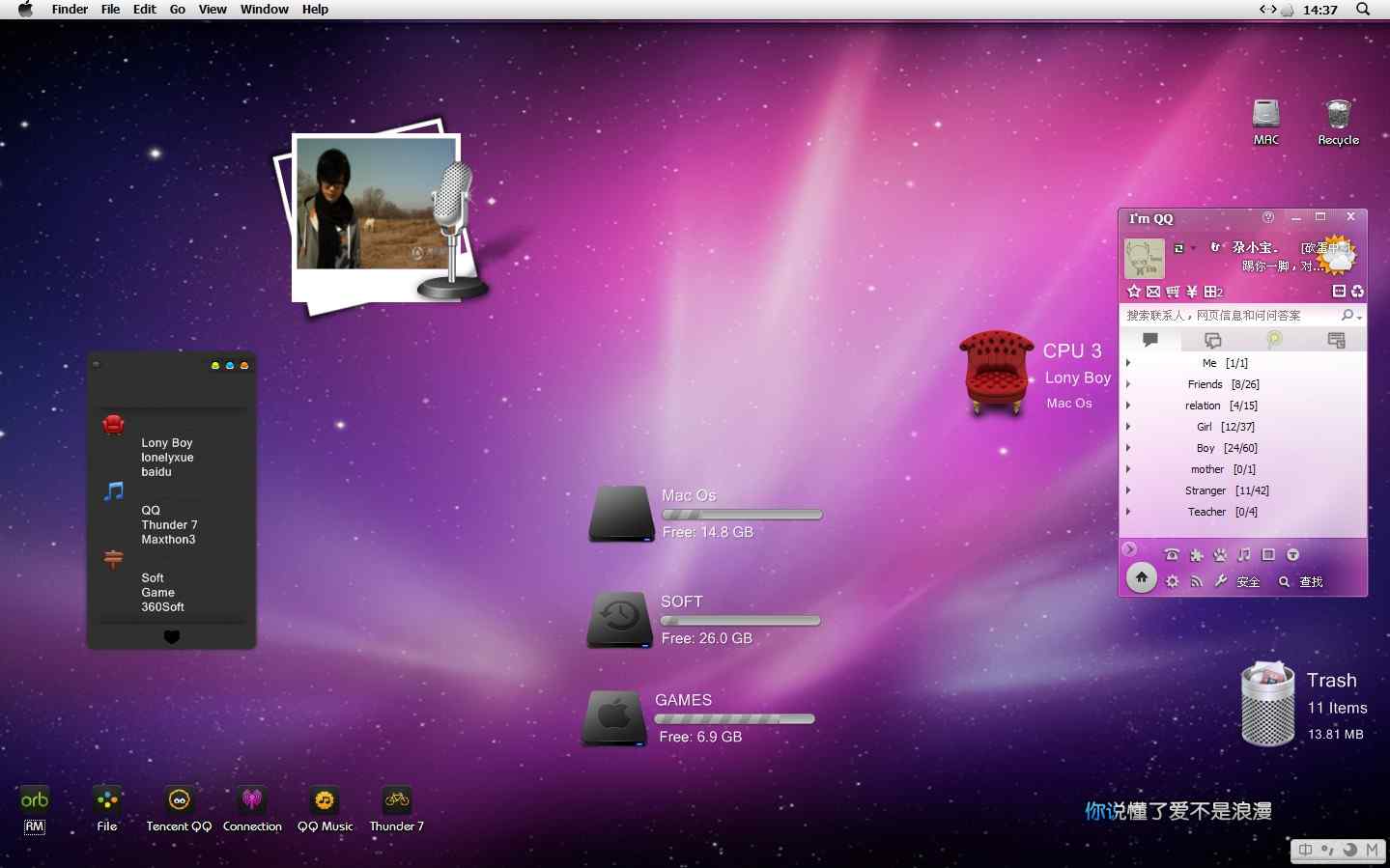Click the QQ shopping cart icon
1390x868 pixels.
1173,292
